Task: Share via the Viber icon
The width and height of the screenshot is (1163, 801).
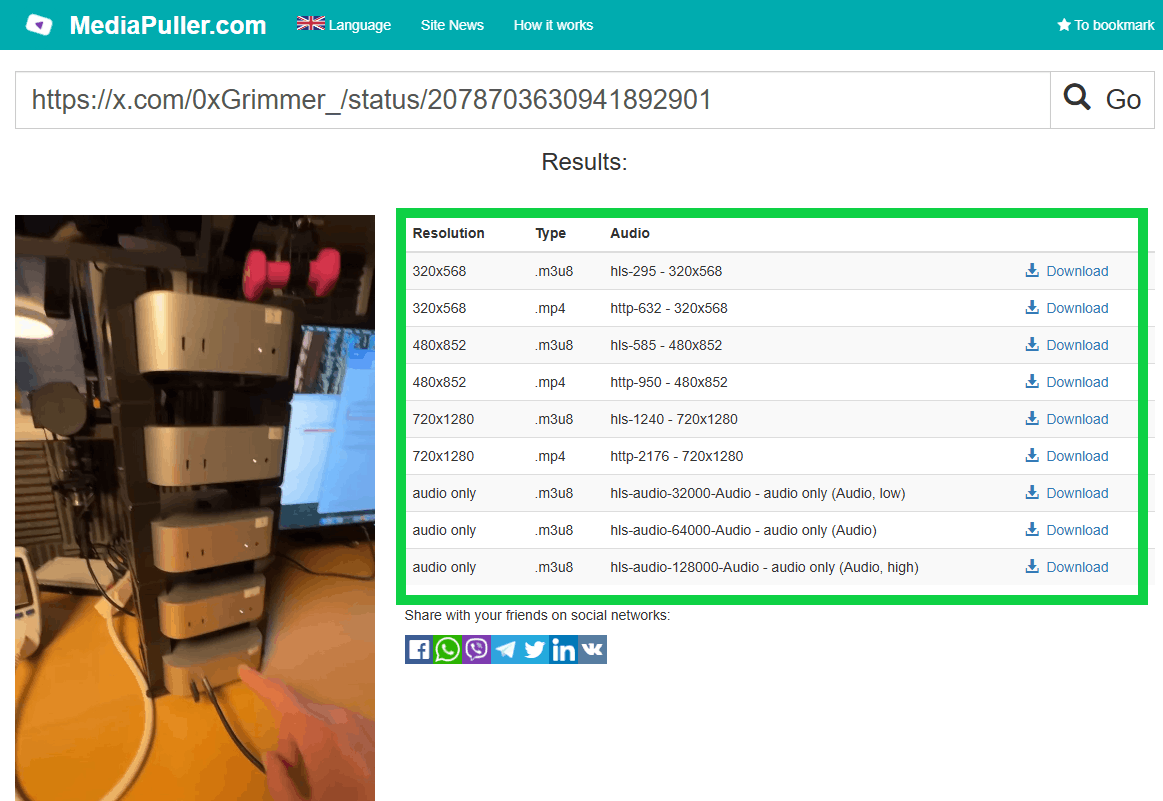Action: [477, 650]
